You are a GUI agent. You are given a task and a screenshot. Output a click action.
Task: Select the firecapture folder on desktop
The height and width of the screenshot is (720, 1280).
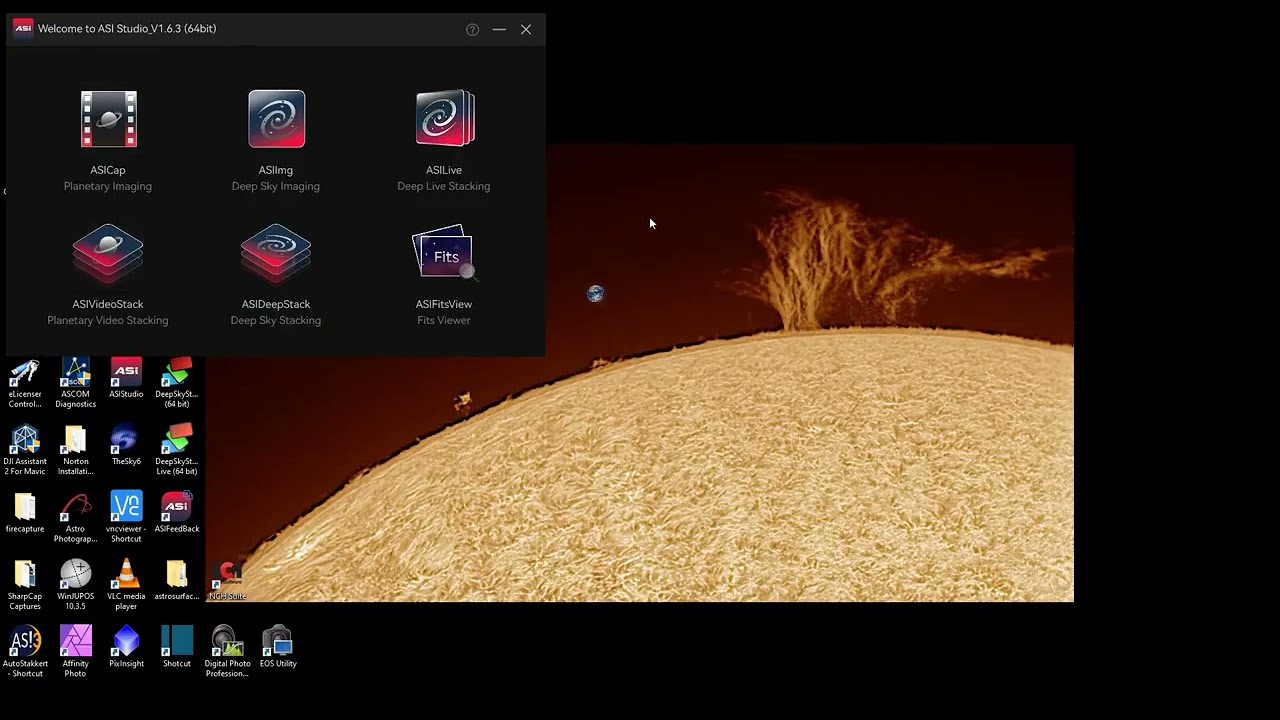pos(25,513)
